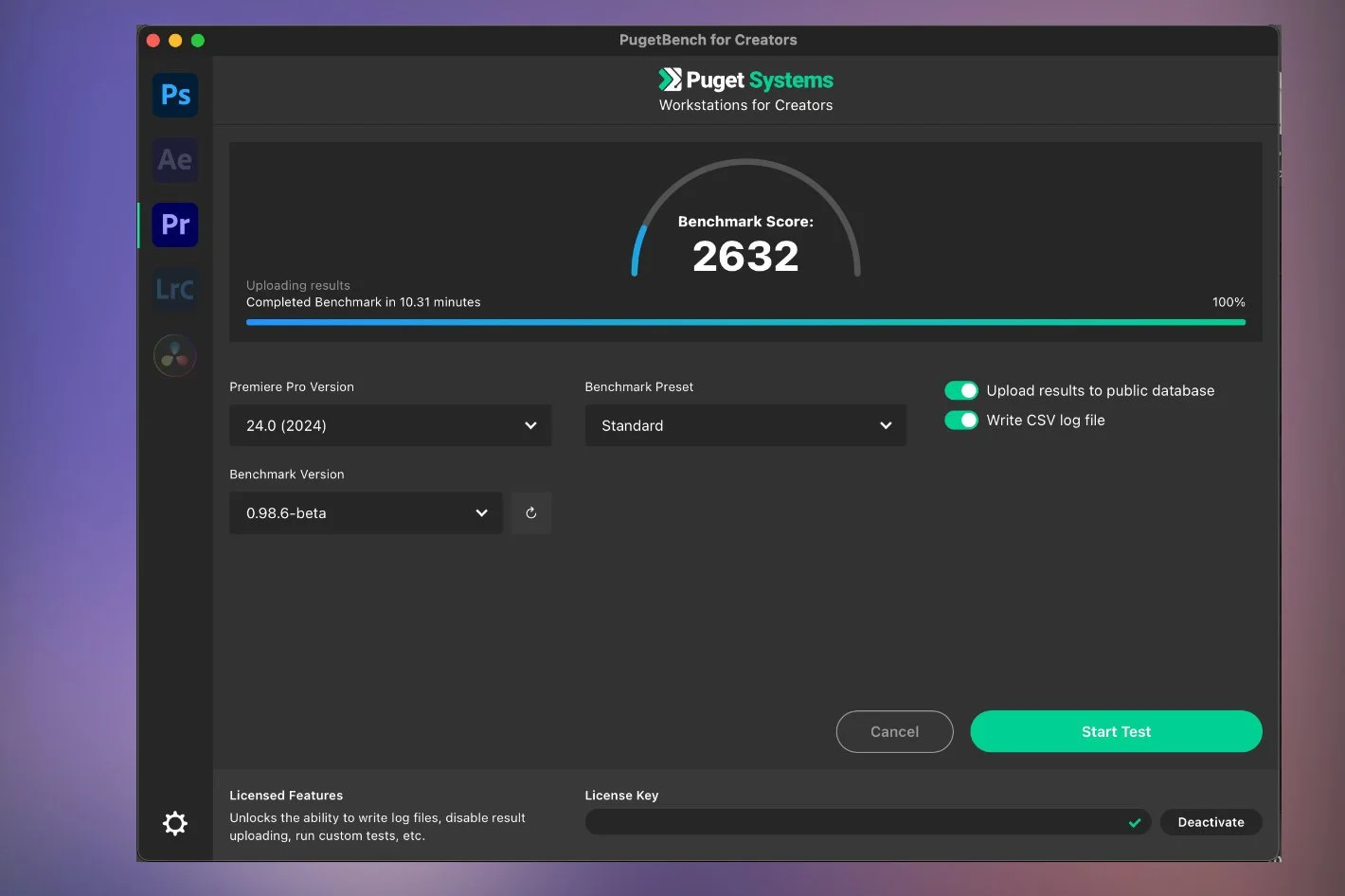The image size is (1345, 896).
Task: Select the Lightroom Classic benchmark icon
Action: pyautogui.click(x=175, y=289)
